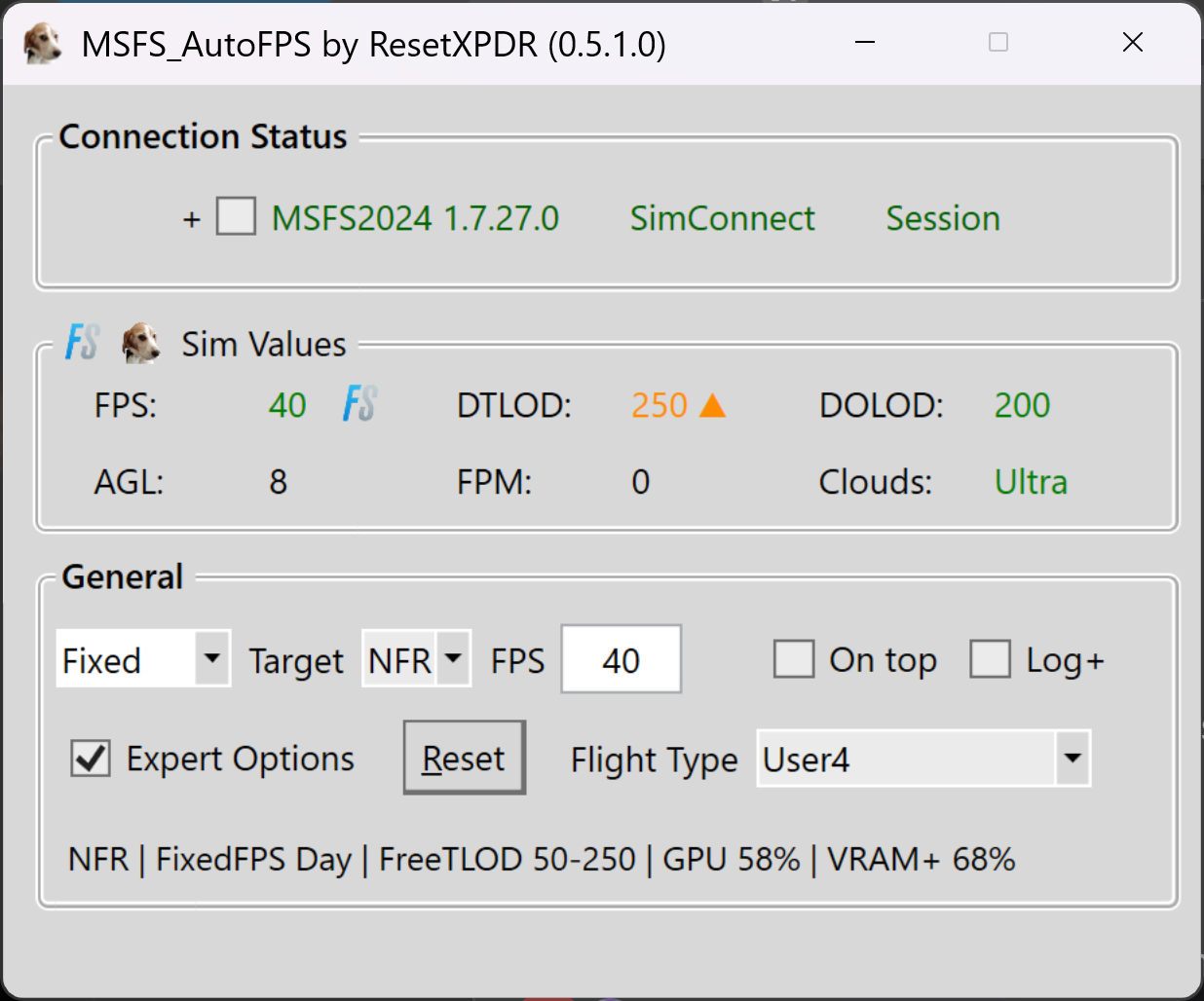Screen dimensions: 1204x1001
Task: Click the FPM value 0
Action: pyautogui.click(x=640, y=482)
